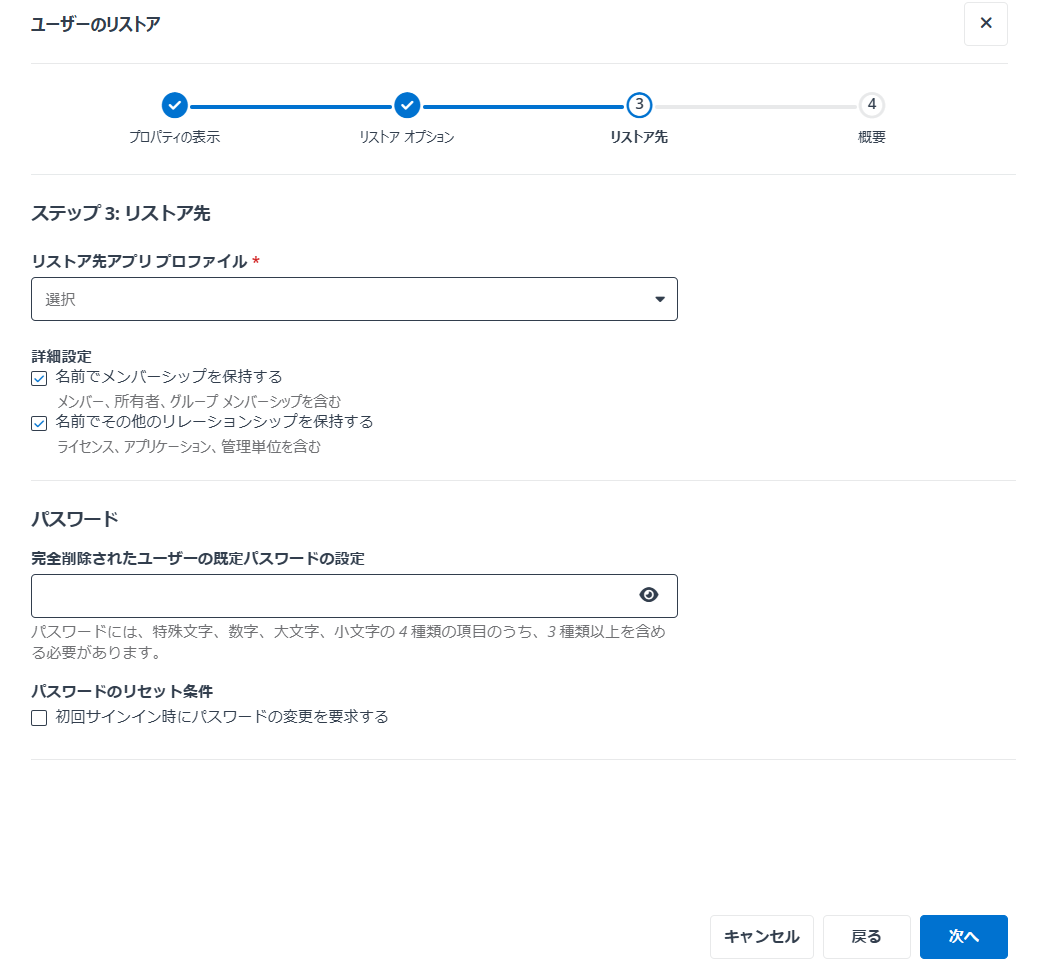Screen dimensions: 1042x964
Task: Click the キャンセル button
Action: (762, 937)
